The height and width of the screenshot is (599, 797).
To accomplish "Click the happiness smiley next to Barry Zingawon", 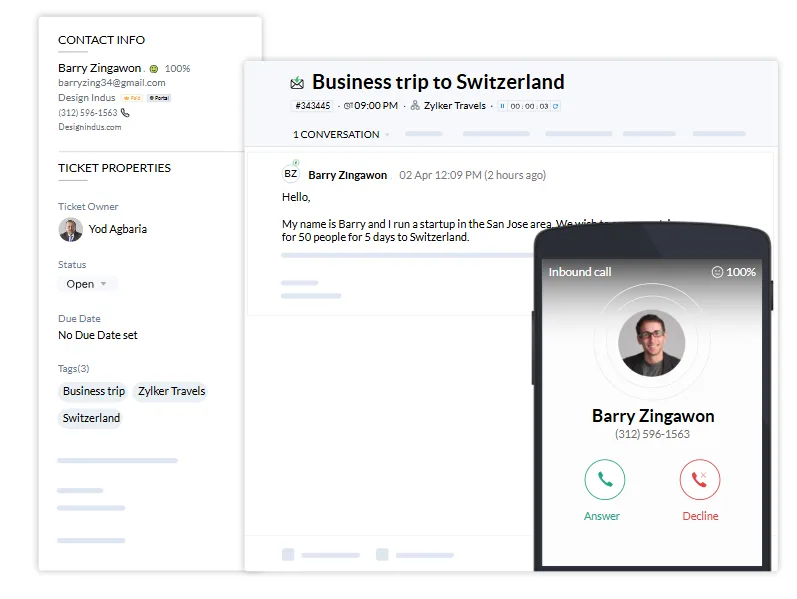I will (154, 69).
